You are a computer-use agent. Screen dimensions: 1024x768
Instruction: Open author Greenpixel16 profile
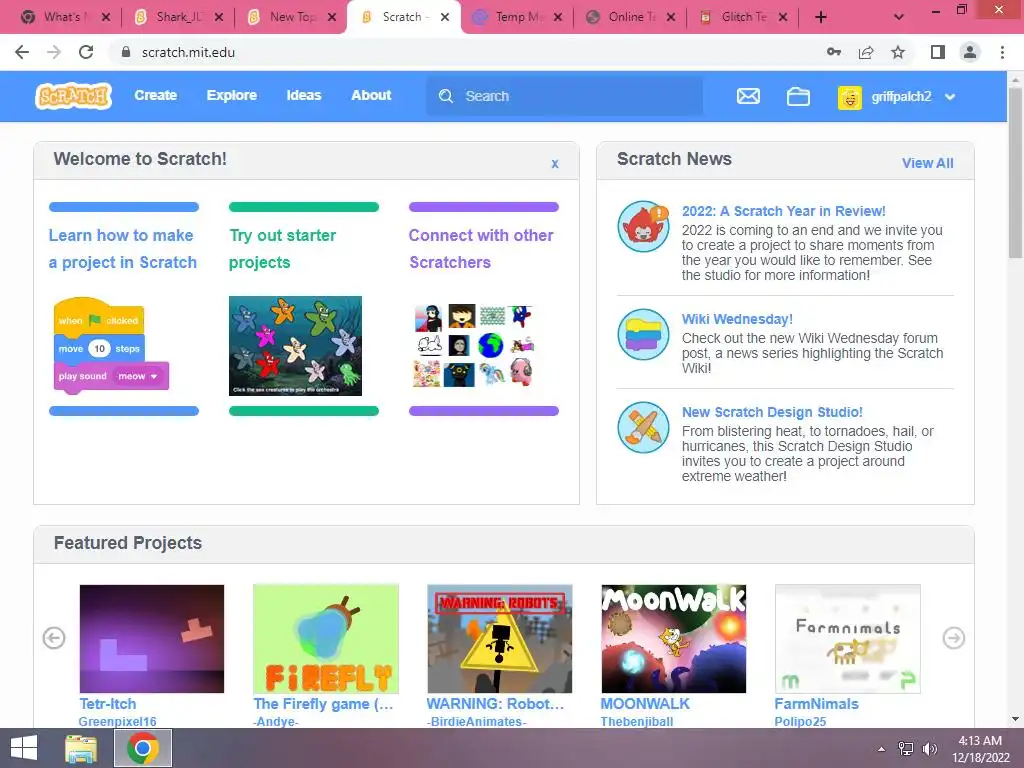[118, 722]
